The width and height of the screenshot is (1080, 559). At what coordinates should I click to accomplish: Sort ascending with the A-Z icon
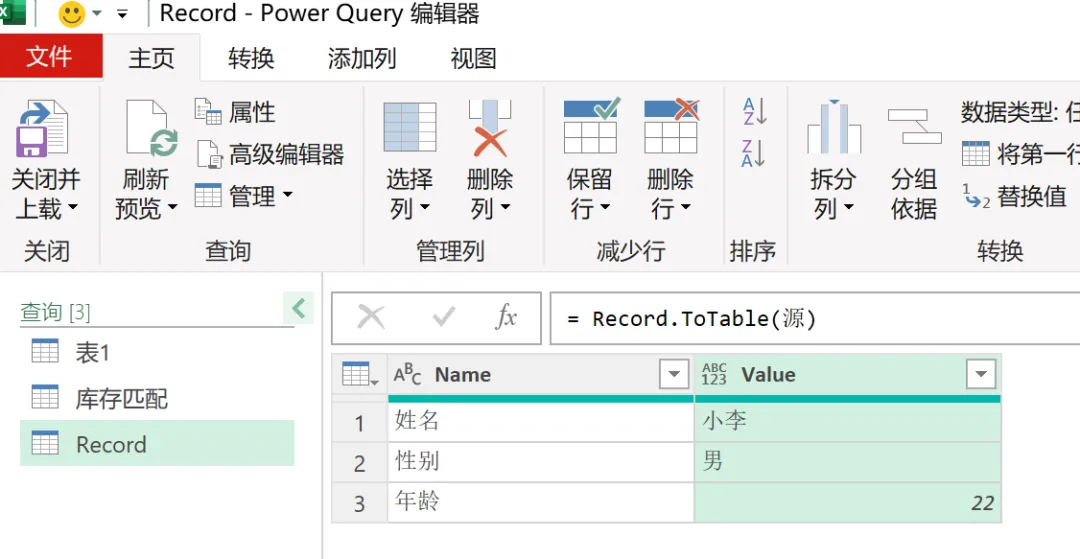click(754, 112)
